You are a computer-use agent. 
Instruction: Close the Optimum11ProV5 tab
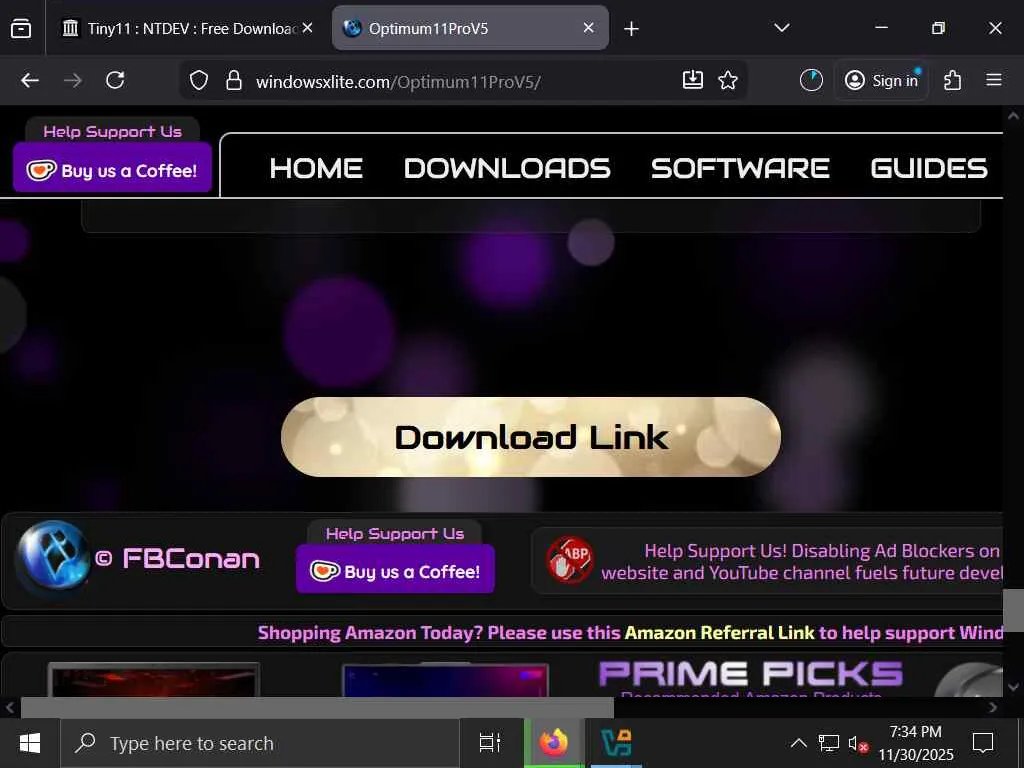click(588, 28)
